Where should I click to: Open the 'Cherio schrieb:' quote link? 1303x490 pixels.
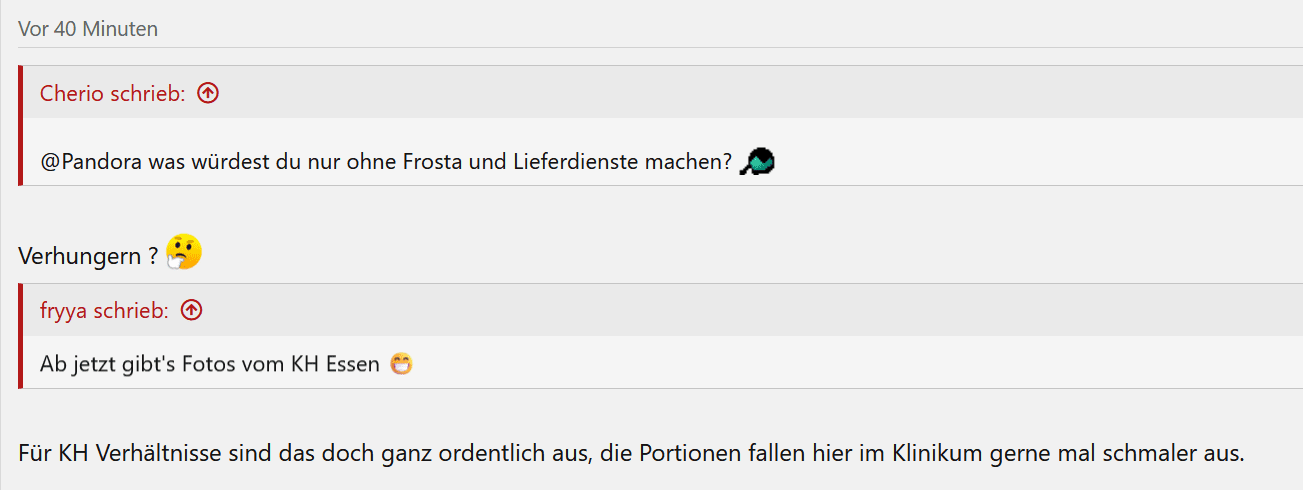coord(112,93)
